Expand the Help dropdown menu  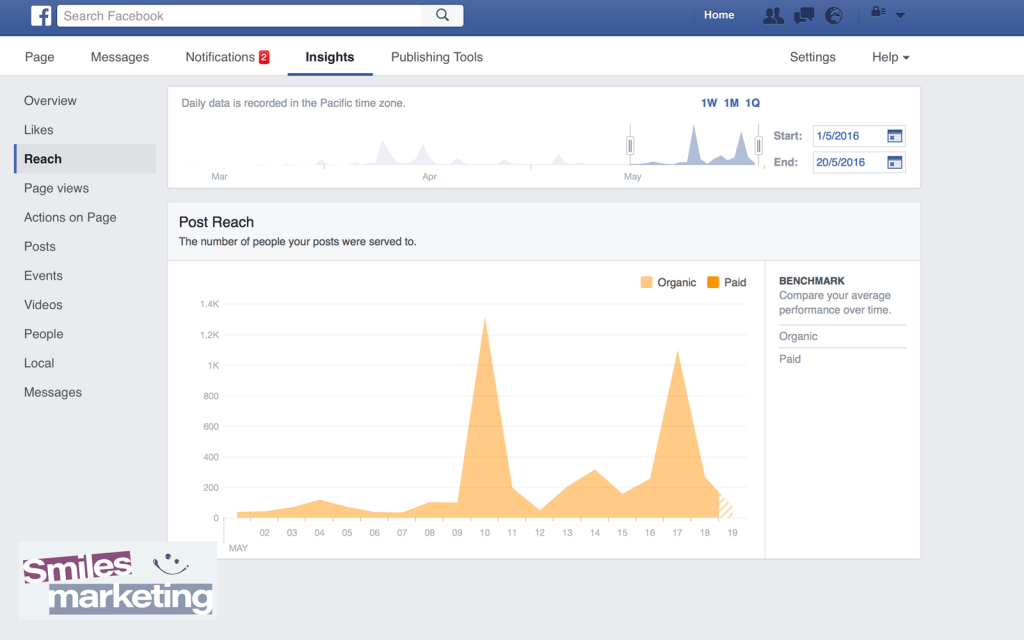[889, 57]
